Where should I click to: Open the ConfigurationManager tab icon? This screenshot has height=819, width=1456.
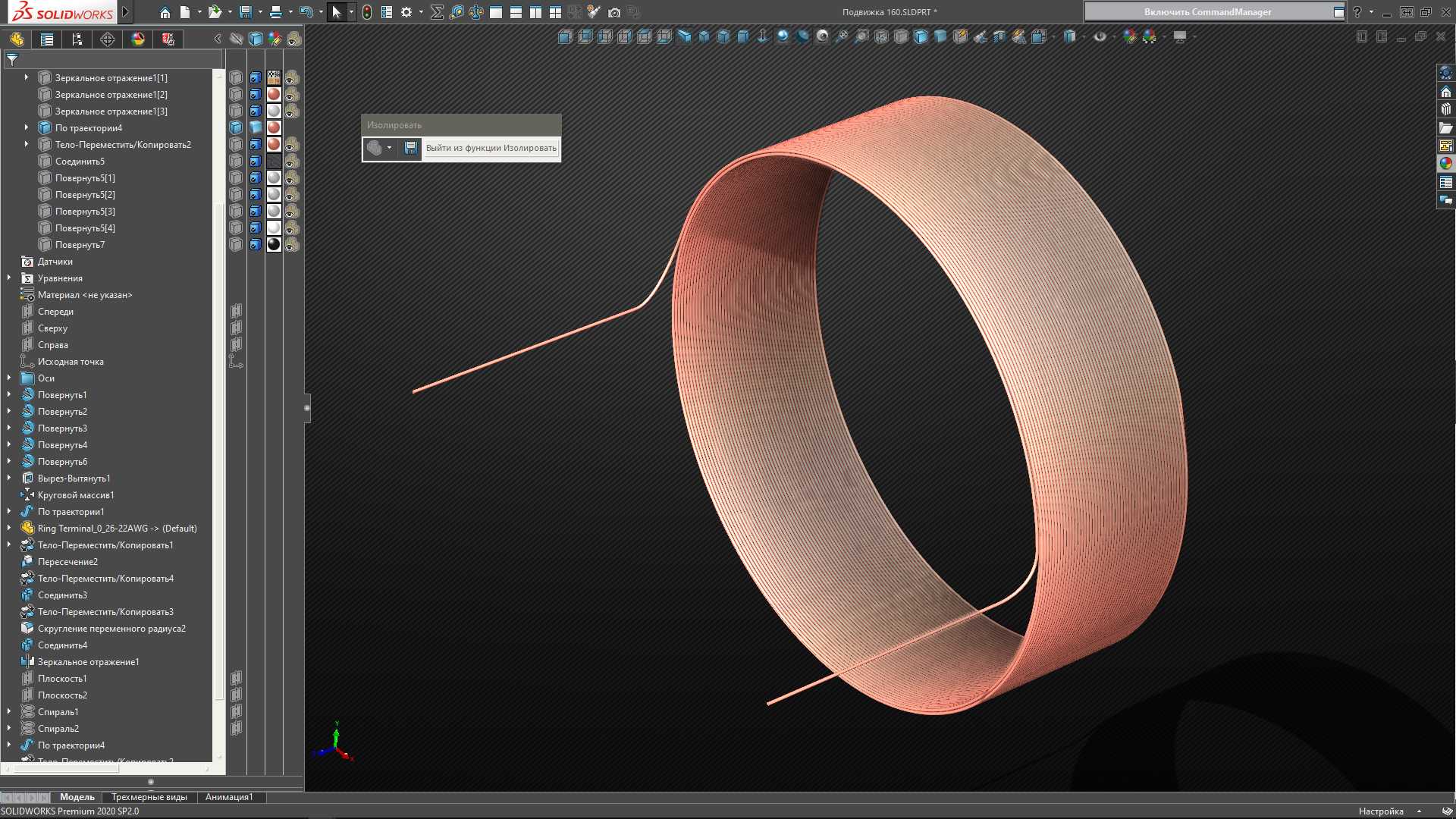77,39
